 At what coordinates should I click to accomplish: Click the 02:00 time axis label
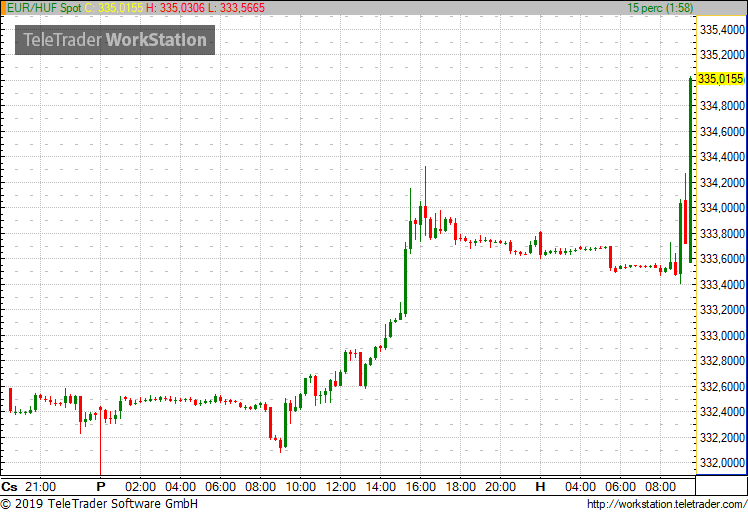(140, 487)
